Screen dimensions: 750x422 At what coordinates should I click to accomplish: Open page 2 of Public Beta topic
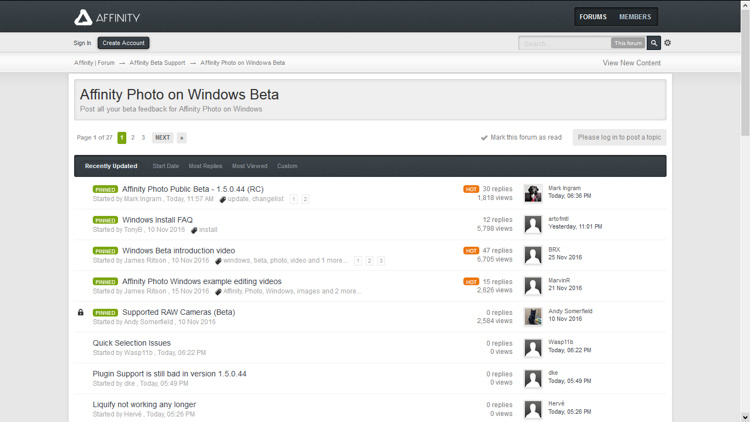pyautogui.click(x=305, y=199)
